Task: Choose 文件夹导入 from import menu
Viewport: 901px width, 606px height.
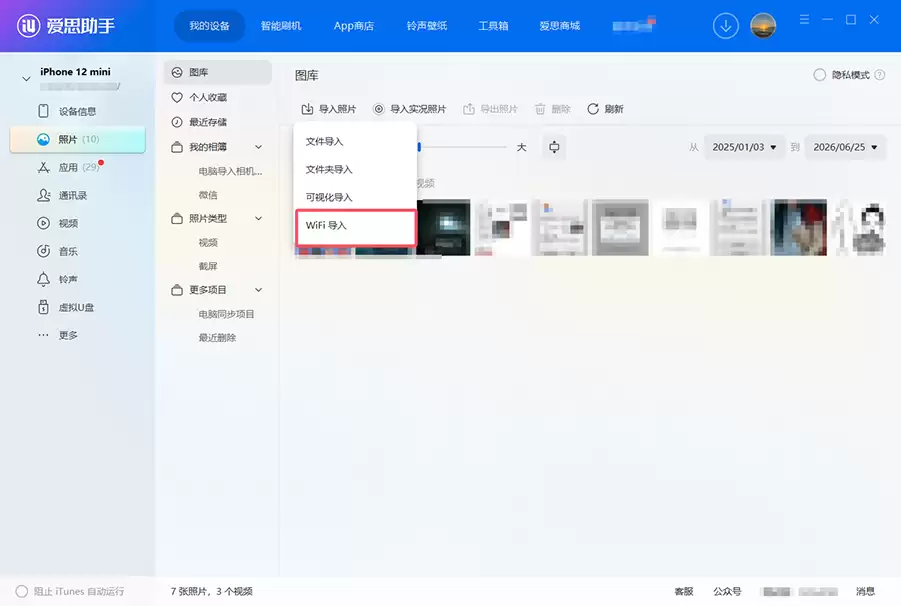Action: tap(355, 169)
